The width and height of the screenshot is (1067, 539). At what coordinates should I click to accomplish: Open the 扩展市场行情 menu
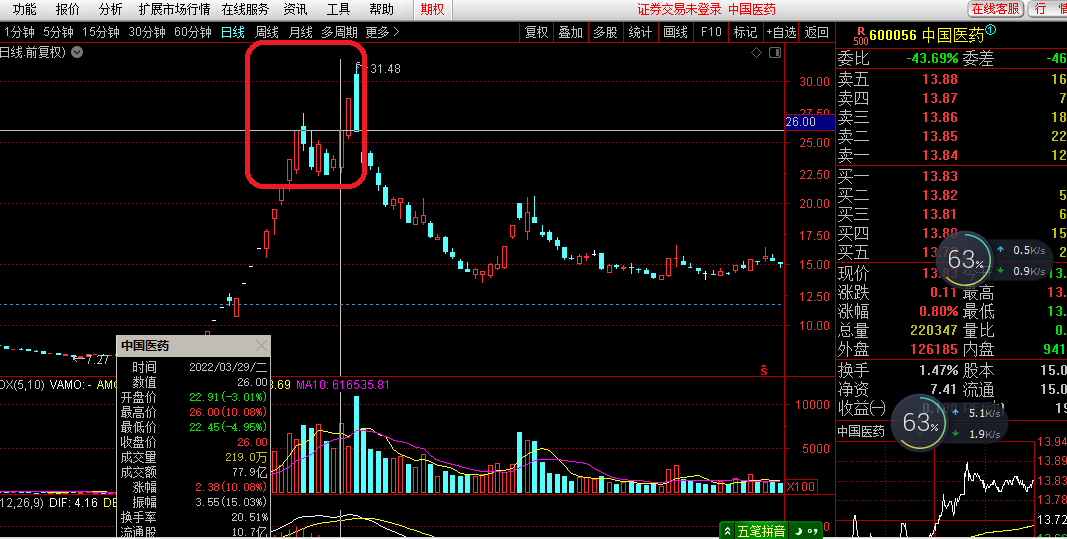click(x=174, y=10)
